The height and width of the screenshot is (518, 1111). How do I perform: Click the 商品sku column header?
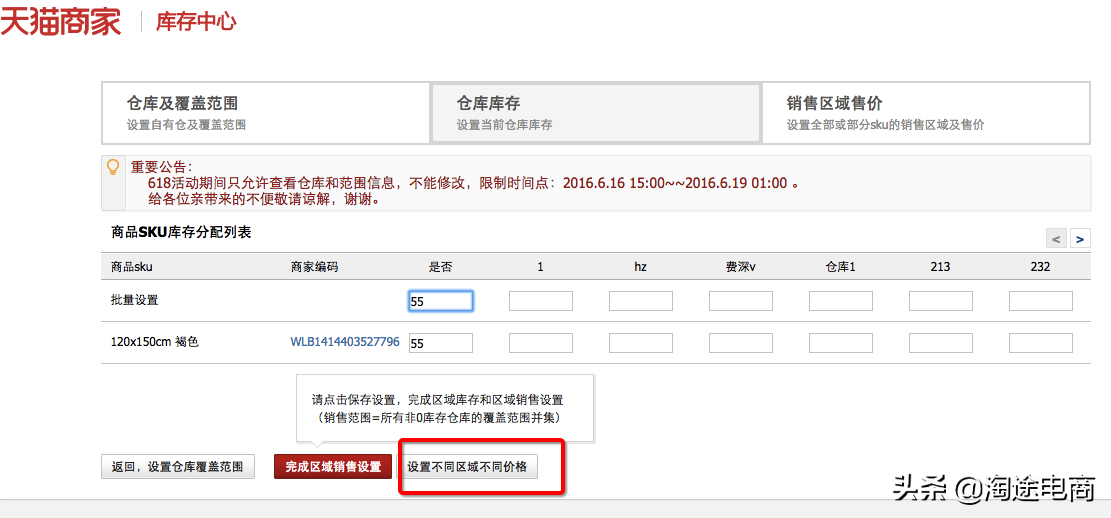(x=132, y=267)
